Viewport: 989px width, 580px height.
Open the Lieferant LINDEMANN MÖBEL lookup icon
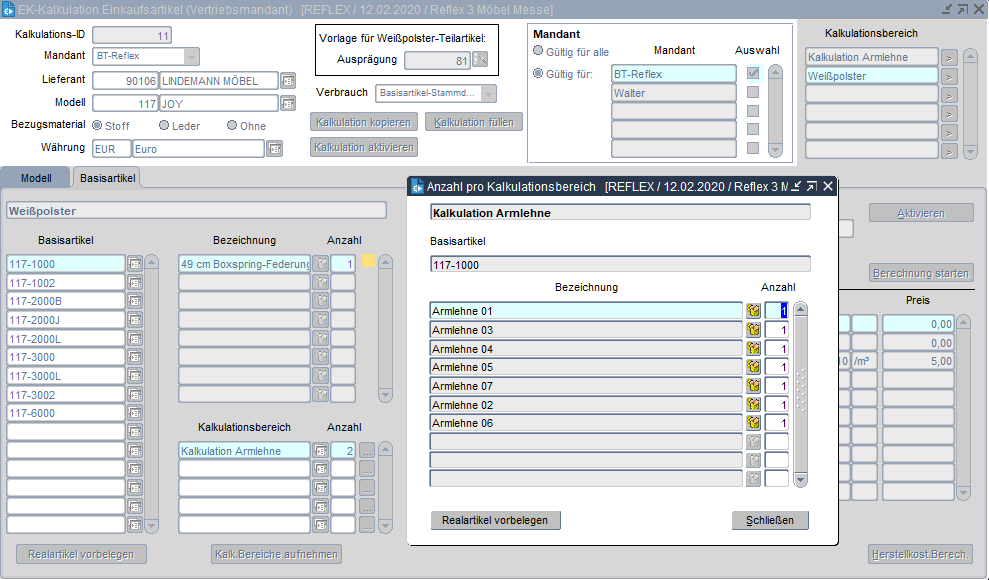[x=288, y=80]
